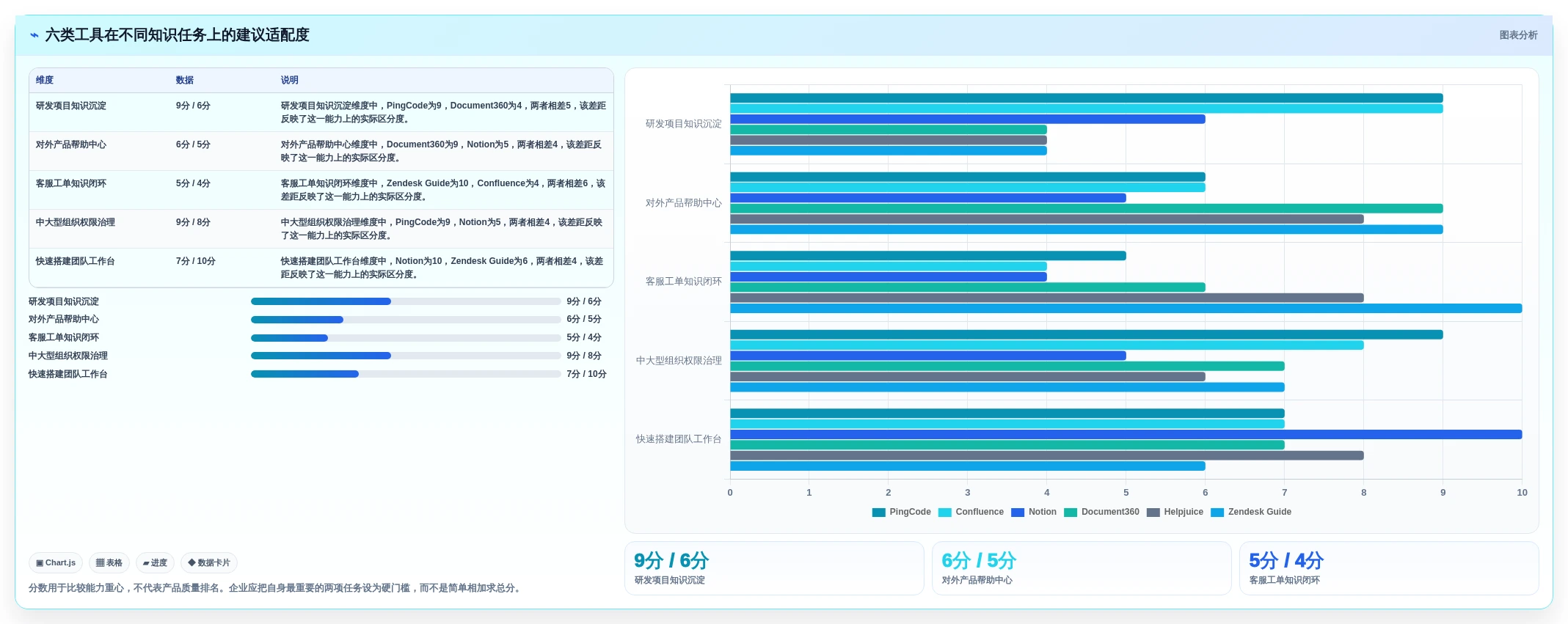Click the 9分 / 6分 value in the table

tap(193, 106)
